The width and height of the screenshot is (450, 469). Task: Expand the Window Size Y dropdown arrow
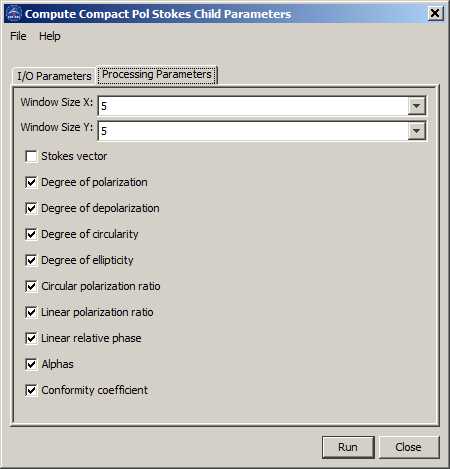pyautogui.click(x=416, y=131)
